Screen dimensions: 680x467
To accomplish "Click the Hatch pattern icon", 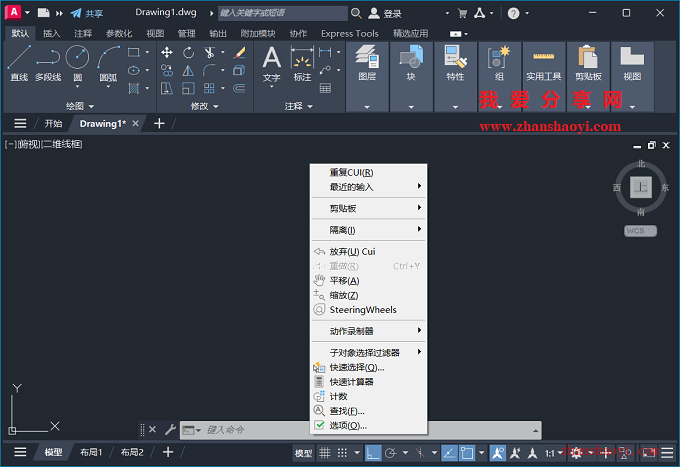I will [x=134, y=88].
